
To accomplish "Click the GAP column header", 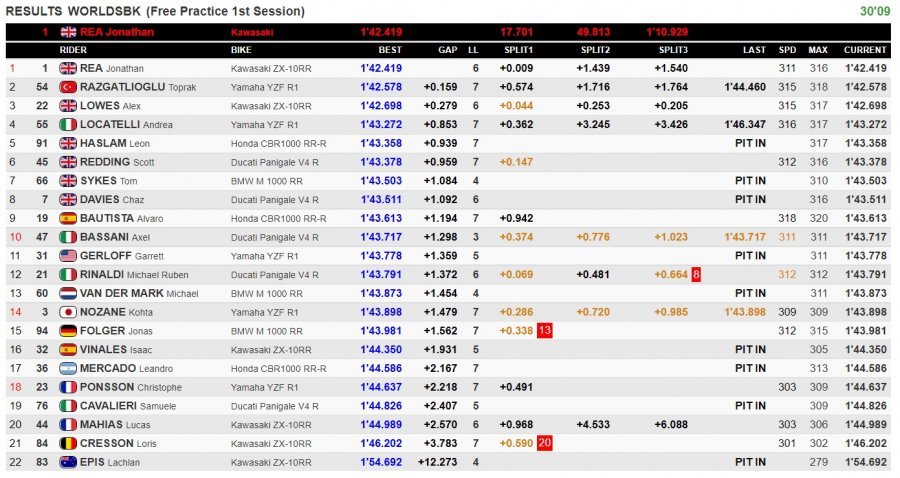I will pyautogui.click(x=448, y=50).
